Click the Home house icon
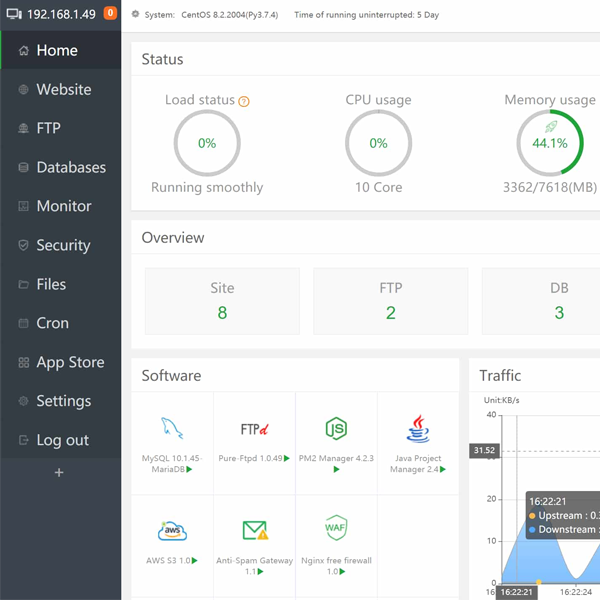This screenshot has height=600, width=600. pyautogui.click(x=24, y=51)
